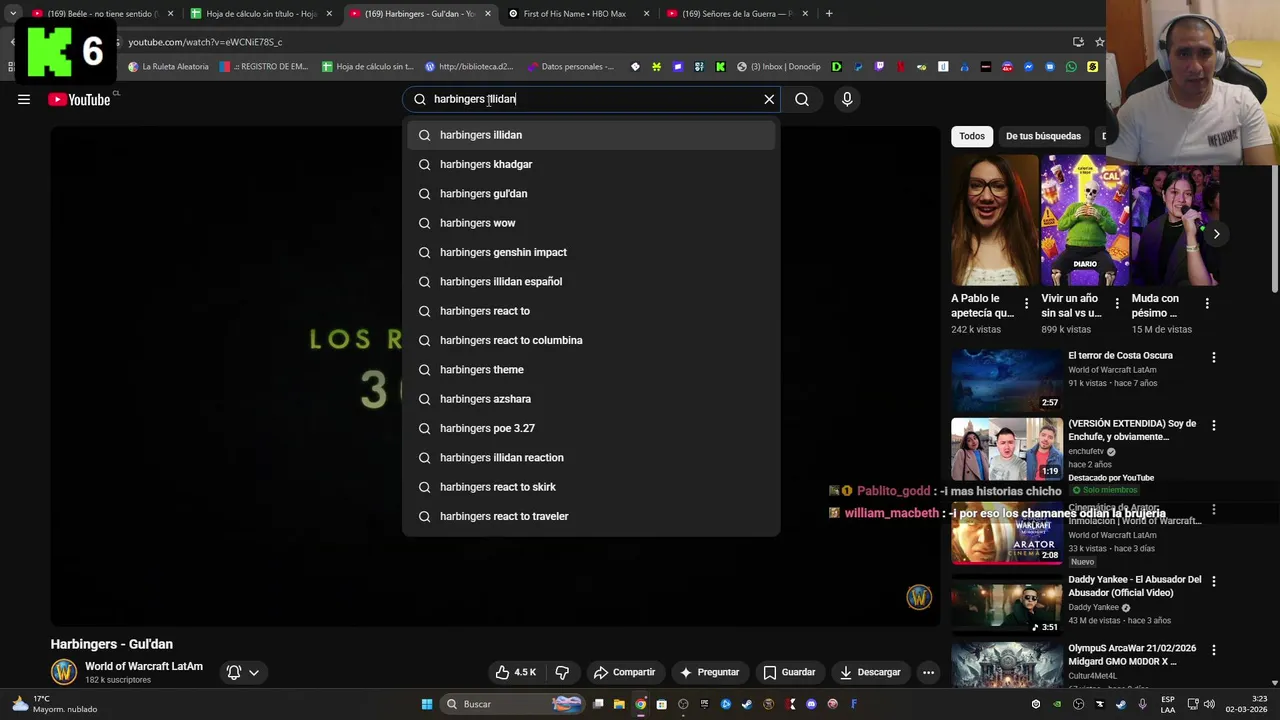Click the Preguntar button
1280x720 pixels.
point(709,672)
